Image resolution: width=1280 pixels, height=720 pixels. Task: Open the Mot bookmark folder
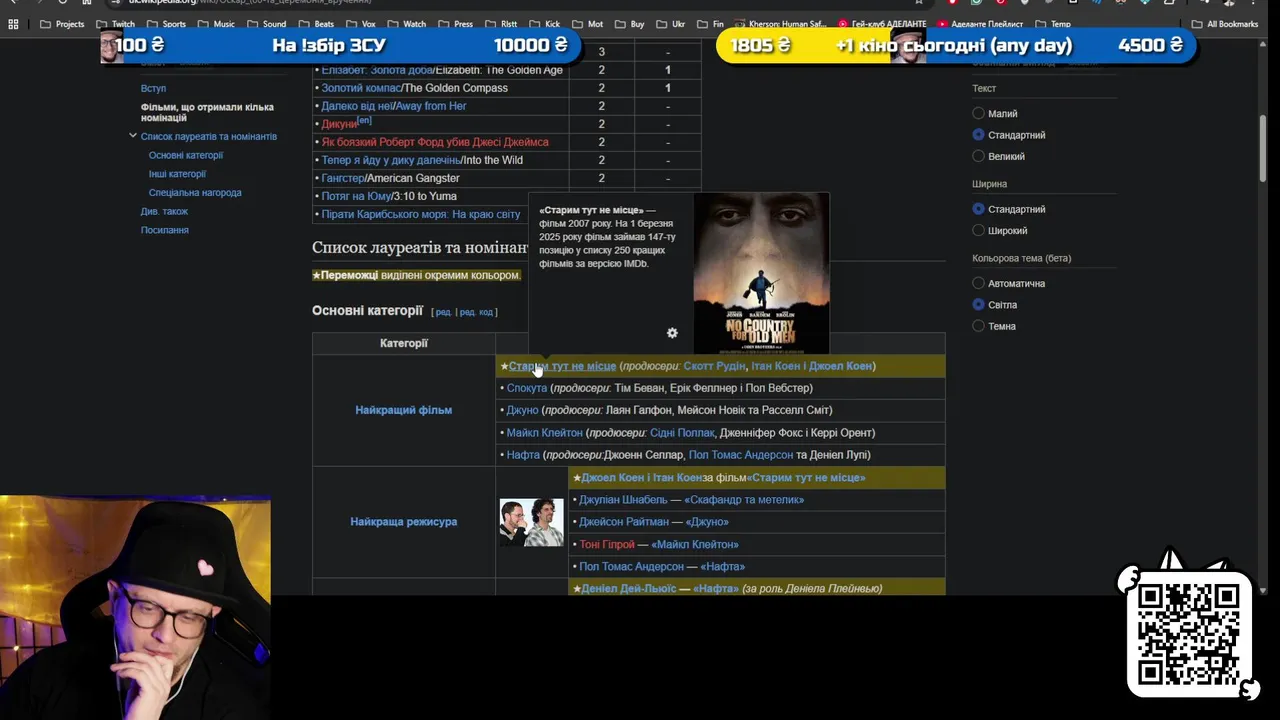(588, 24)
